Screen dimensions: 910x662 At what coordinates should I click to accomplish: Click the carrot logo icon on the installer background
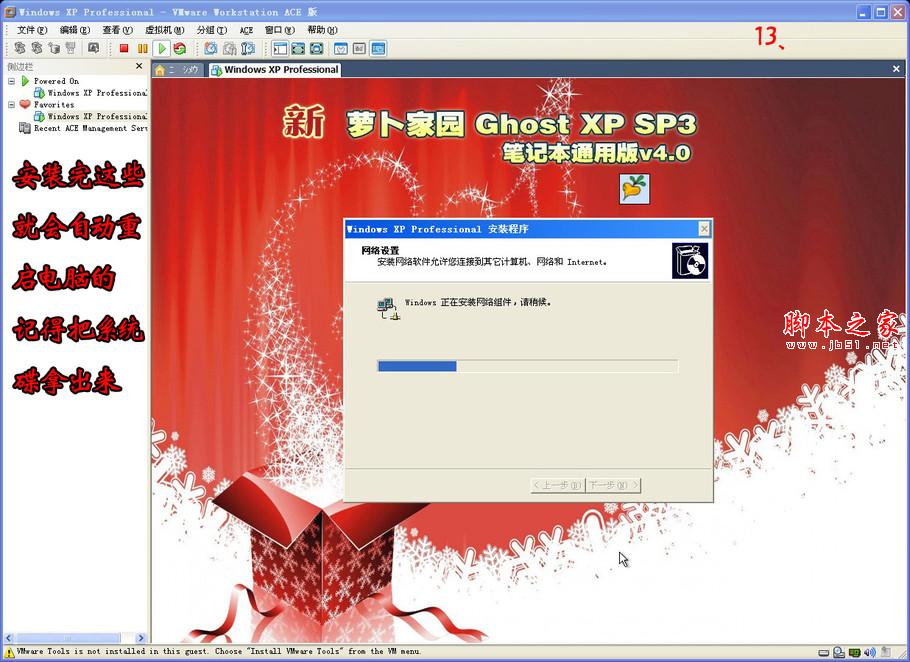pos(634,189)
